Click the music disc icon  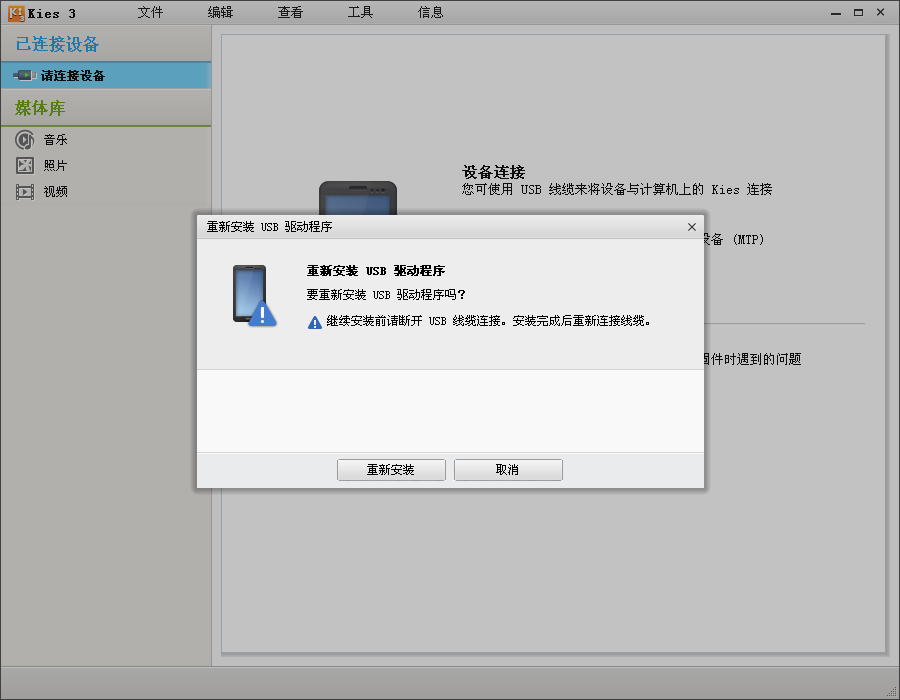point(25,139)
